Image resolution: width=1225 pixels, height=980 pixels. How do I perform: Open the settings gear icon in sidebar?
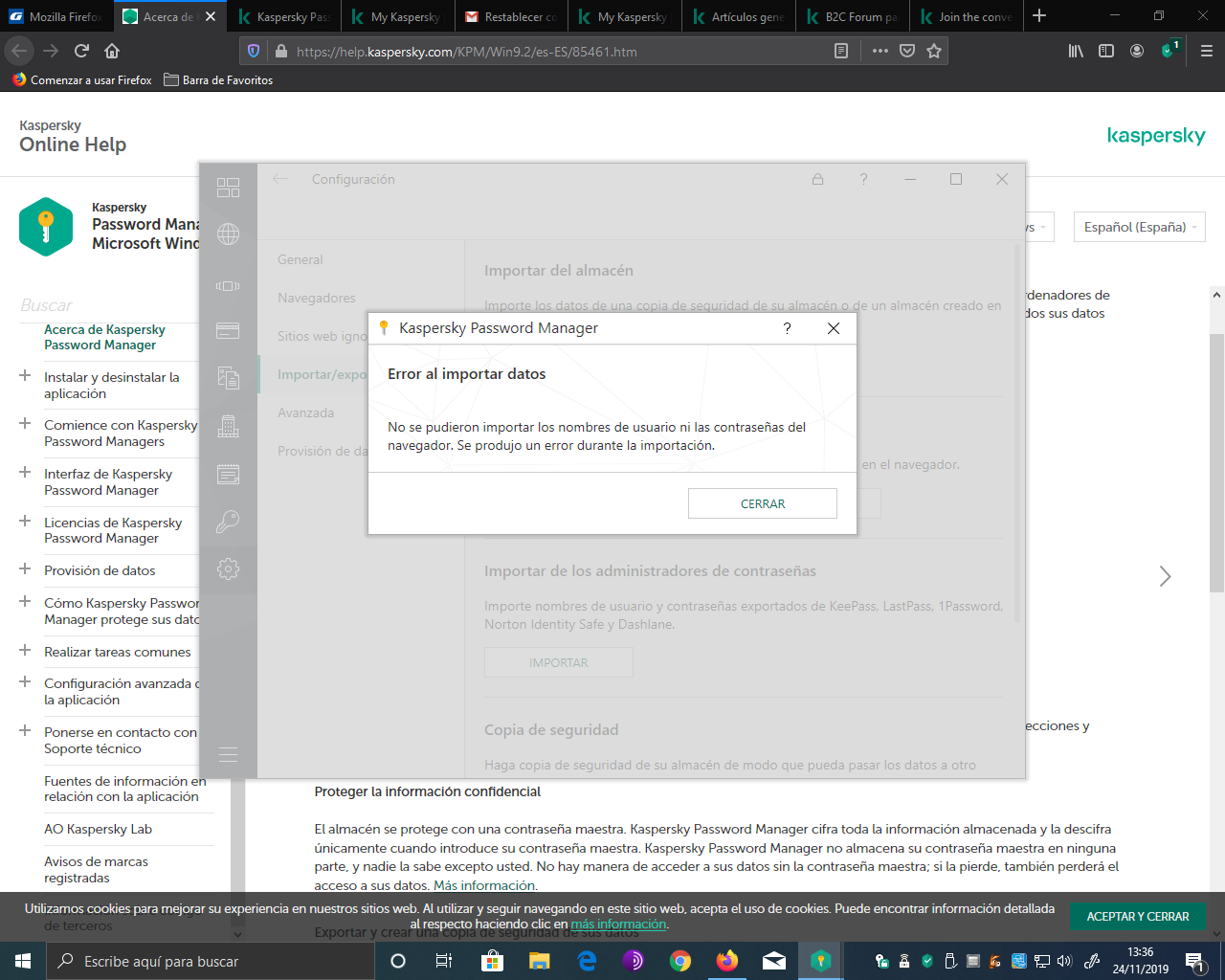click(x=228, y=569)
